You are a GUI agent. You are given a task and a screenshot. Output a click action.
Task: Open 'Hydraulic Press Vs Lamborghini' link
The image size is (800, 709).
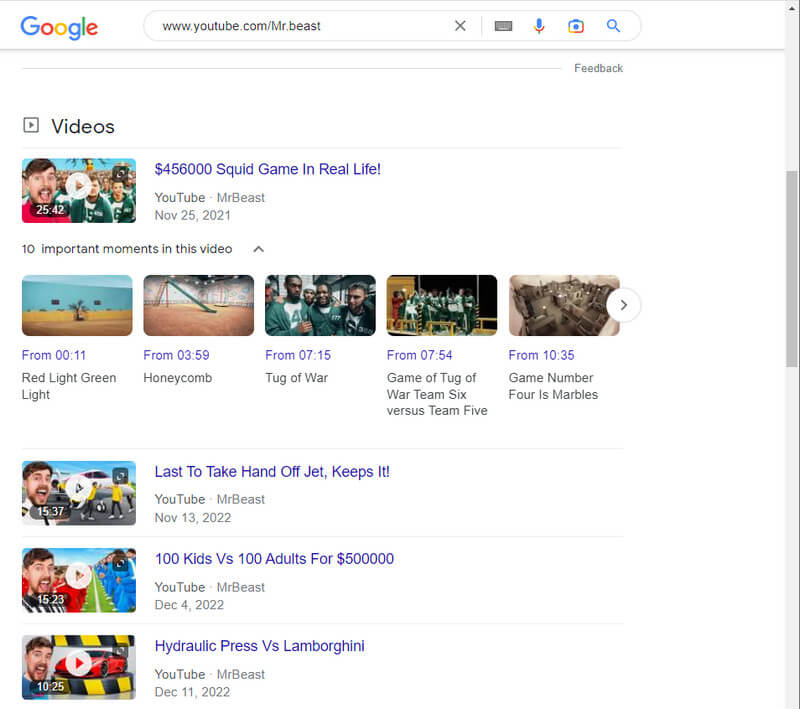[x=259, y=646]
